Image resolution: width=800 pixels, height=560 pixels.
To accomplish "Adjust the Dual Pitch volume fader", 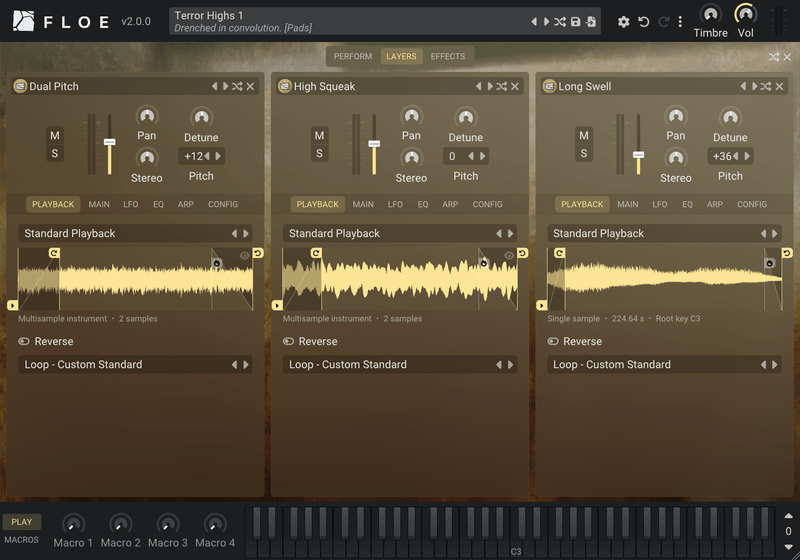I will (x=110, y=142).
